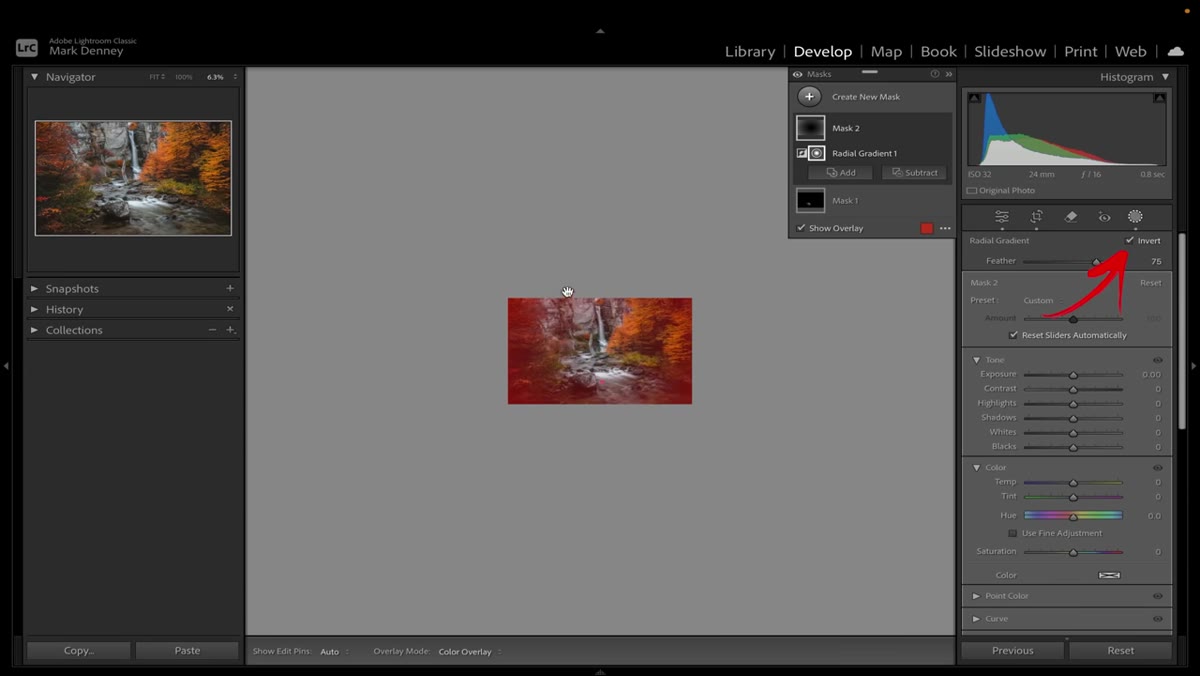Image resolution: width=1200 pixels, height=676 pixels.
Task: Toggle the Masks panel eye icon
Action: (x=798, y=74)
